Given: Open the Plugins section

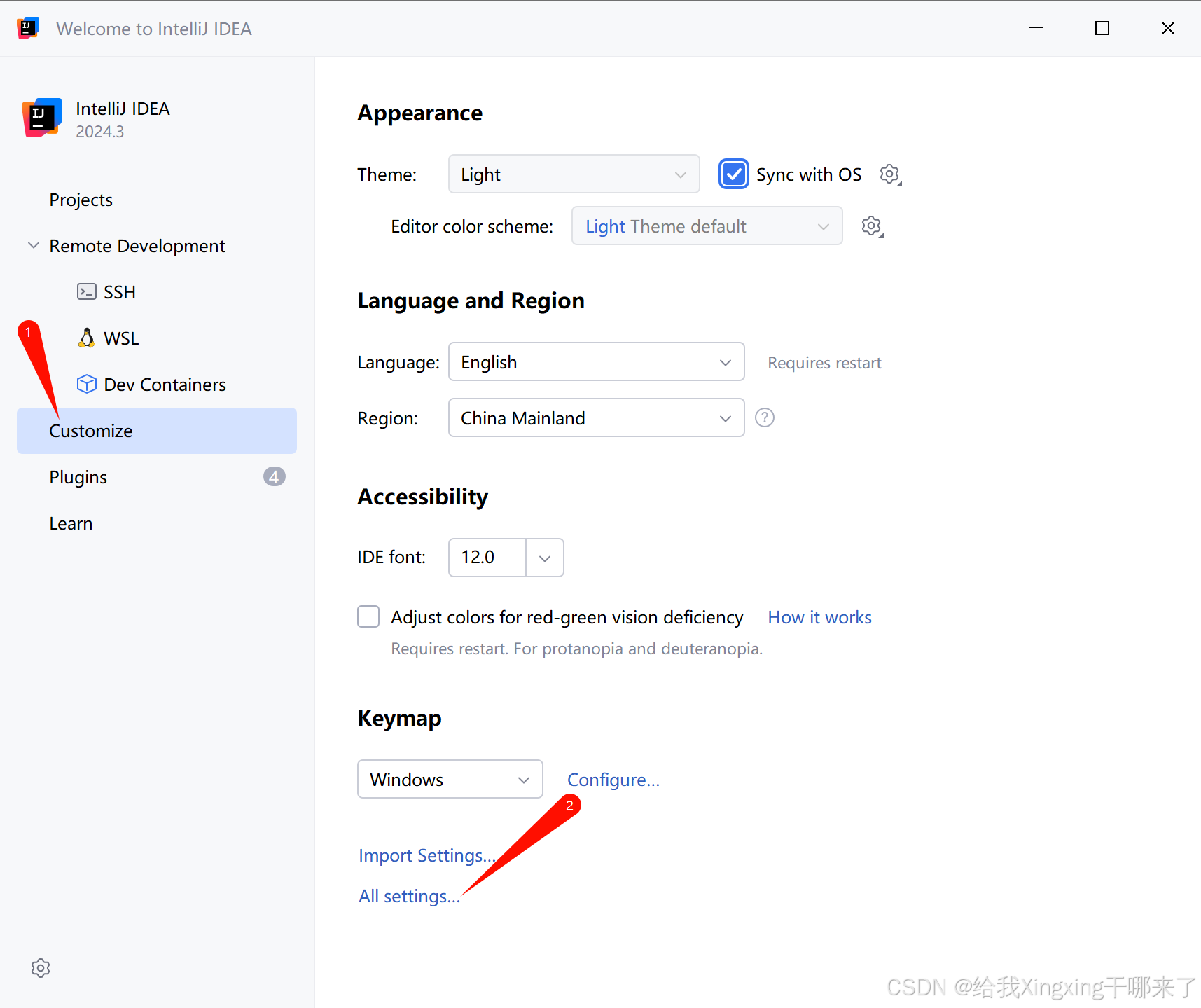Looking at the screenshot, I should [157, 477].
